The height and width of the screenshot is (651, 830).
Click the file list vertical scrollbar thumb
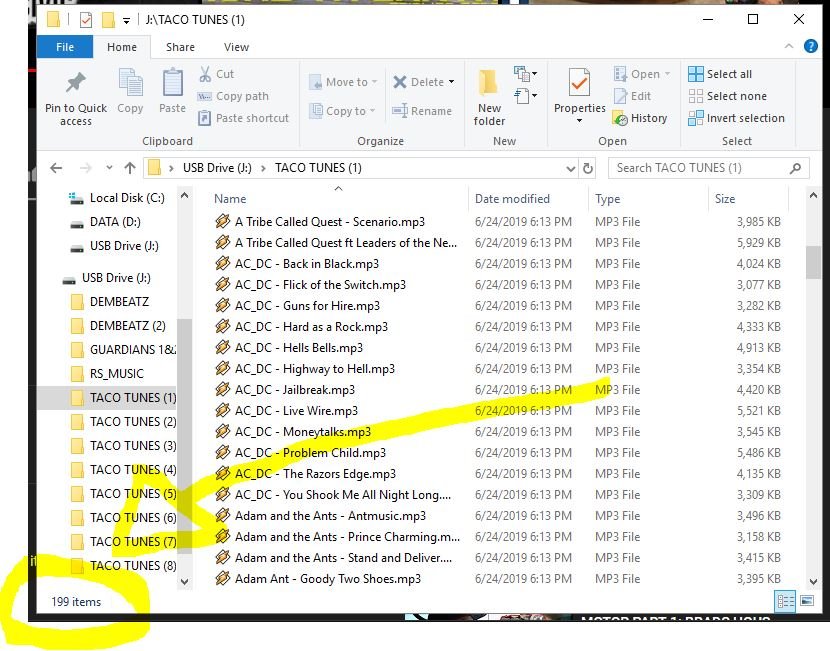pos(813,262)
